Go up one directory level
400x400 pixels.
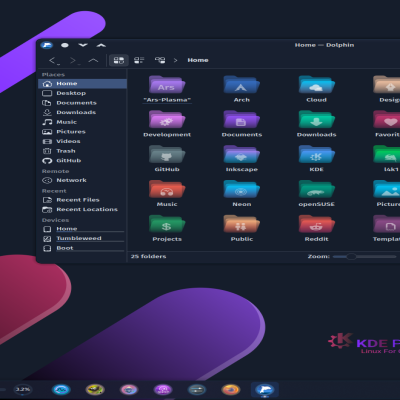pos(93,60)
